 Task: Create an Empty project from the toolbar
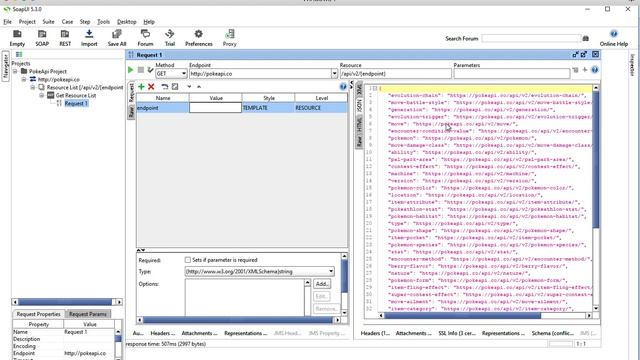[17, 38]
